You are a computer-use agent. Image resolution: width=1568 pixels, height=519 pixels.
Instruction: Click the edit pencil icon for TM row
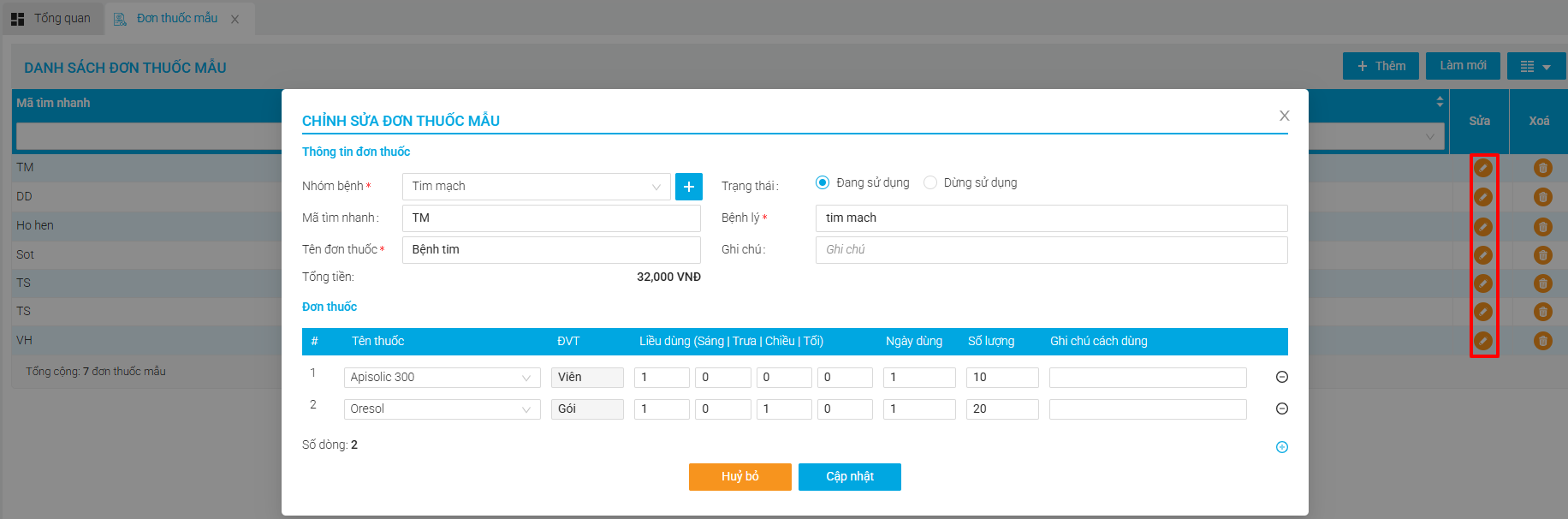1483,168
